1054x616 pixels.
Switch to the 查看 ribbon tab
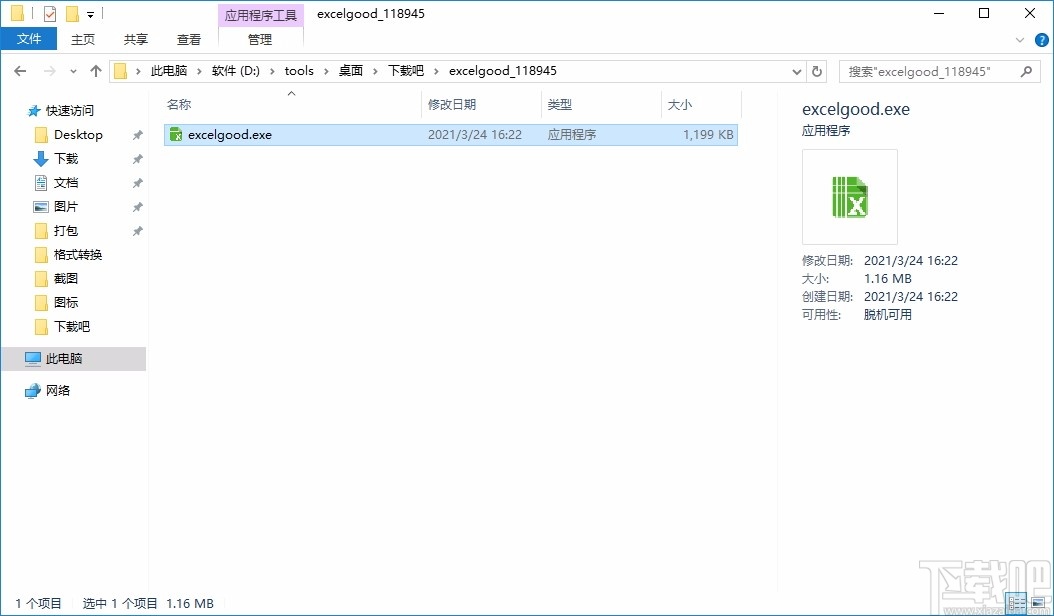tap(189, 39)
